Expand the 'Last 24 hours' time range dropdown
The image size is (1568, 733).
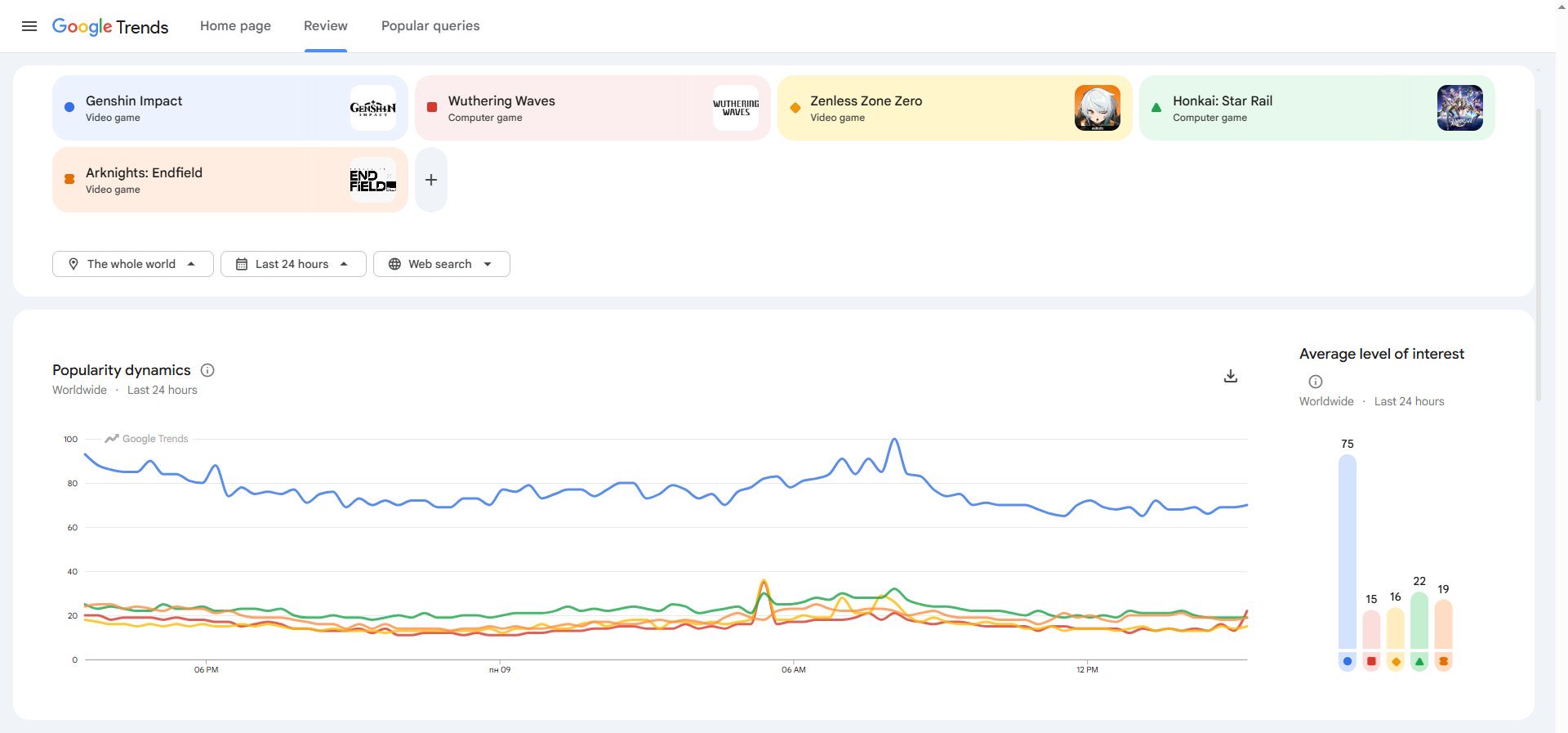293,264
